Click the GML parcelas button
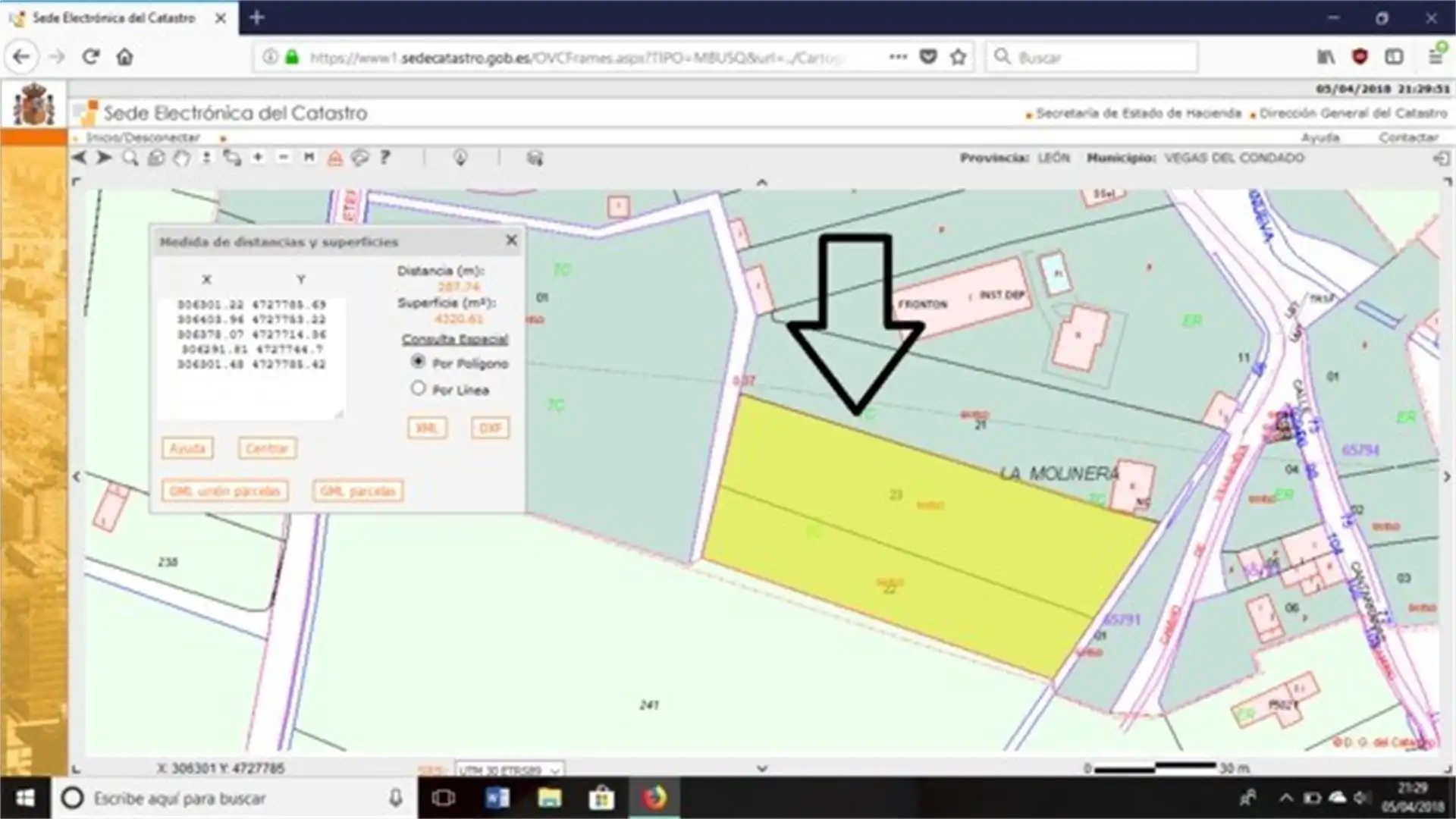Screen dimensions: 1456x819 click(x=357, y=491)
